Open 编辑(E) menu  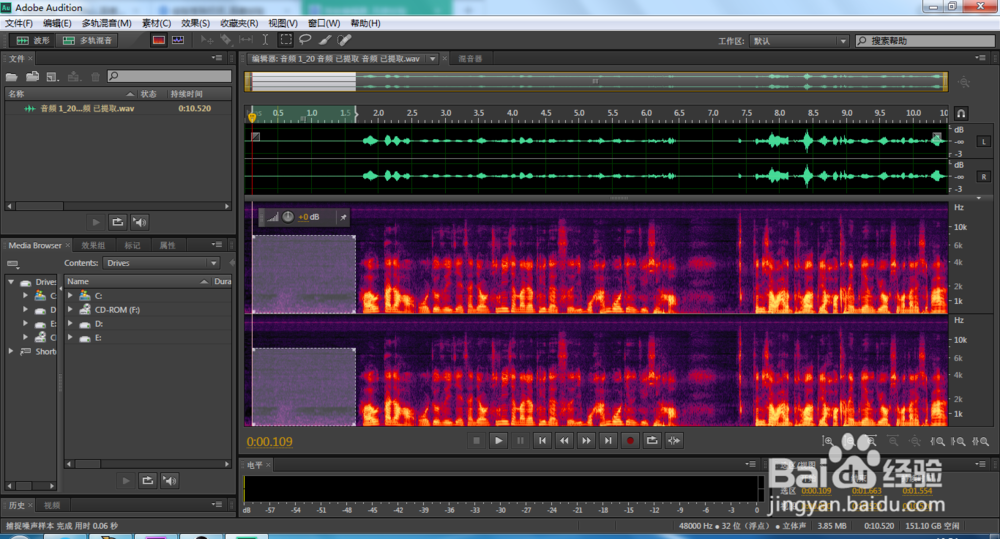[x=57, y=23]
